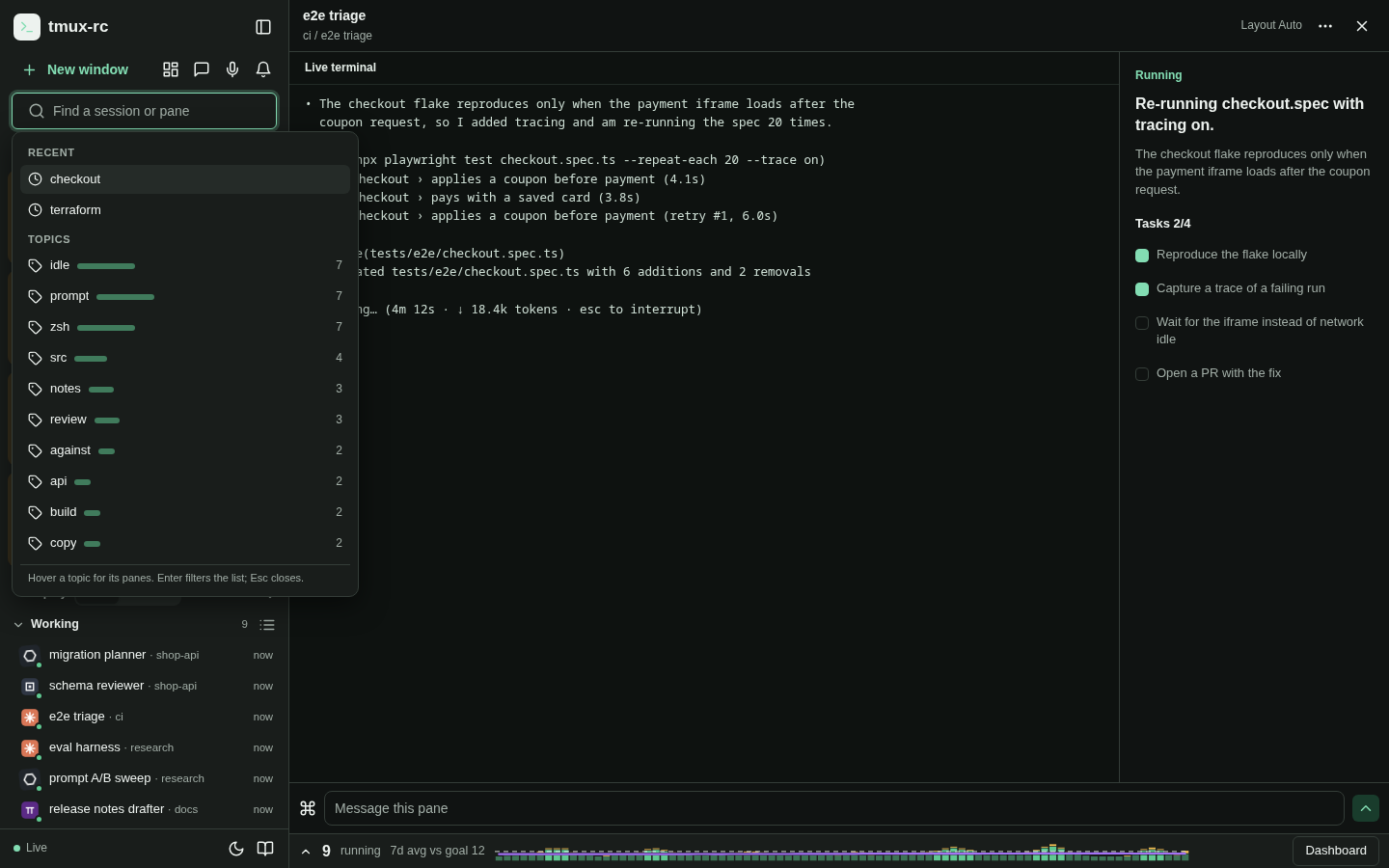Collapse the Working section chevron
Viewport: 1389px width, 868px height.
(18, 625)
